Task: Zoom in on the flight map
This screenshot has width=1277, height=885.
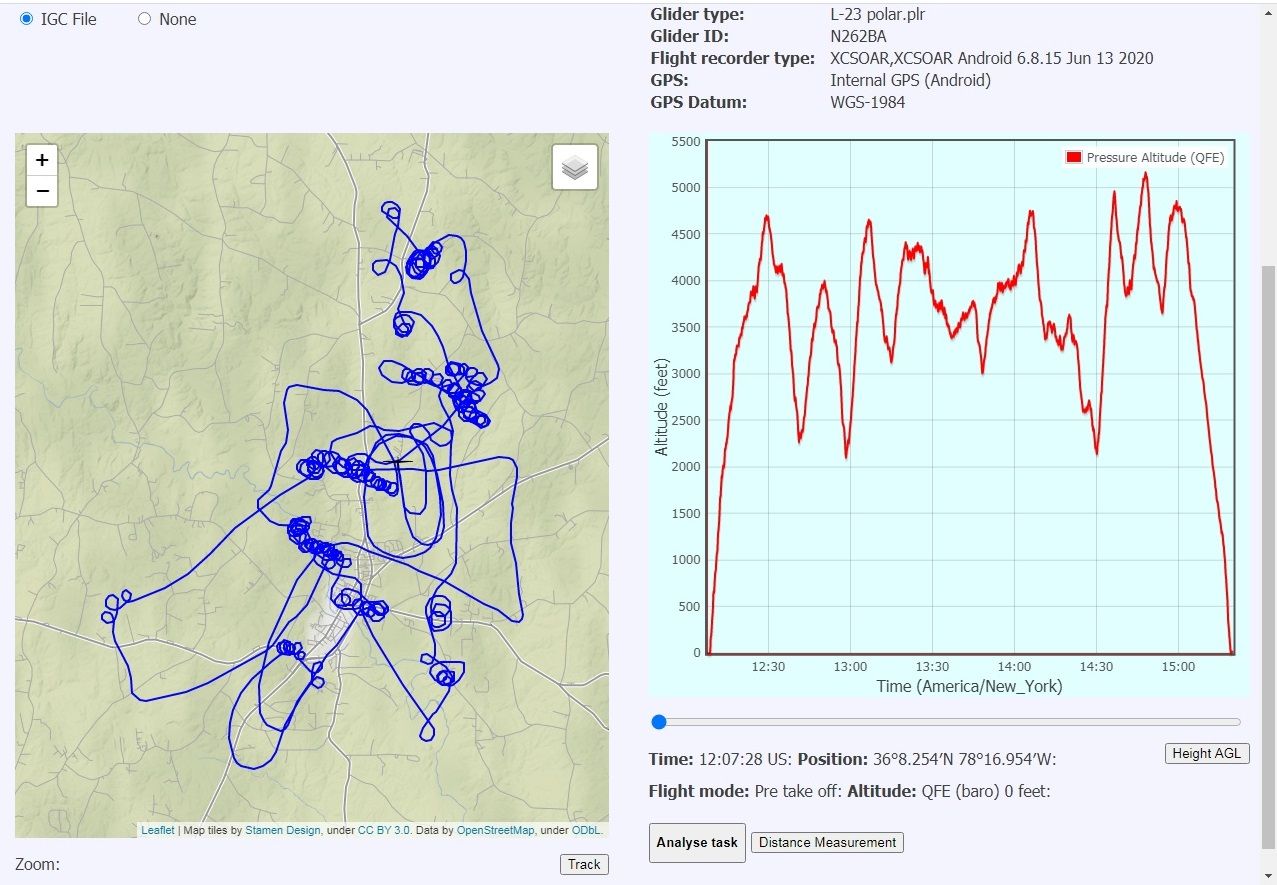Action: pyautogui.click(x=42, y=160)
